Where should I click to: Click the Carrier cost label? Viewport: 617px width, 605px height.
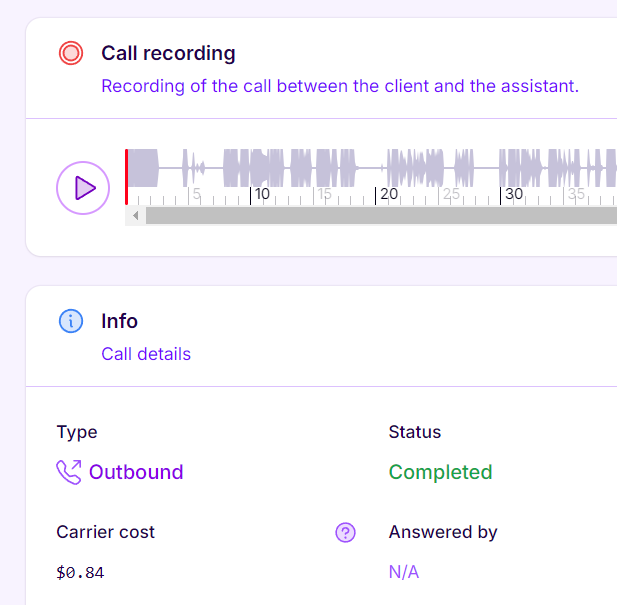coord(105,532)
